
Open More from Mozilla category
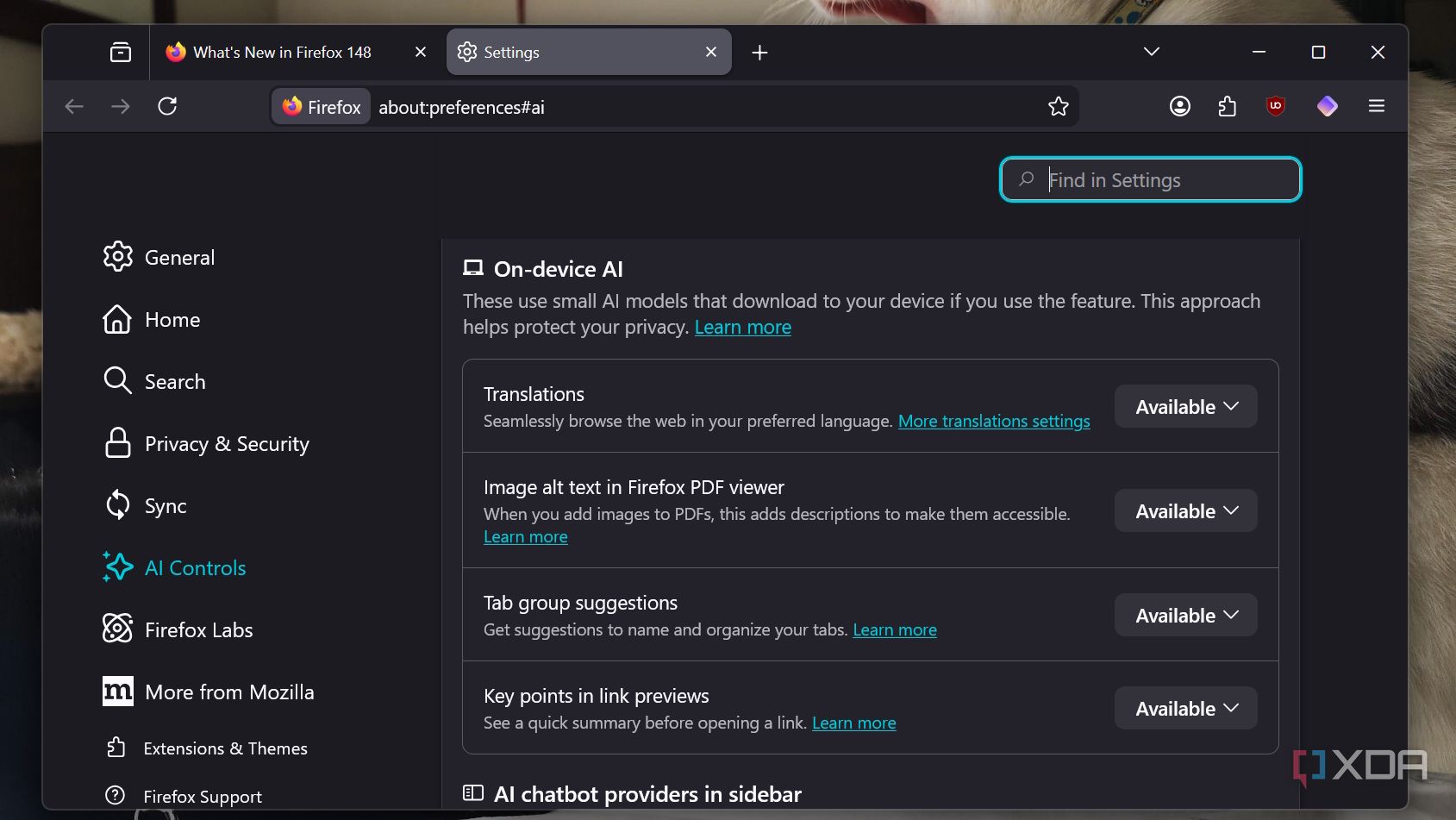pyautogui.click(x=208, y=692)
